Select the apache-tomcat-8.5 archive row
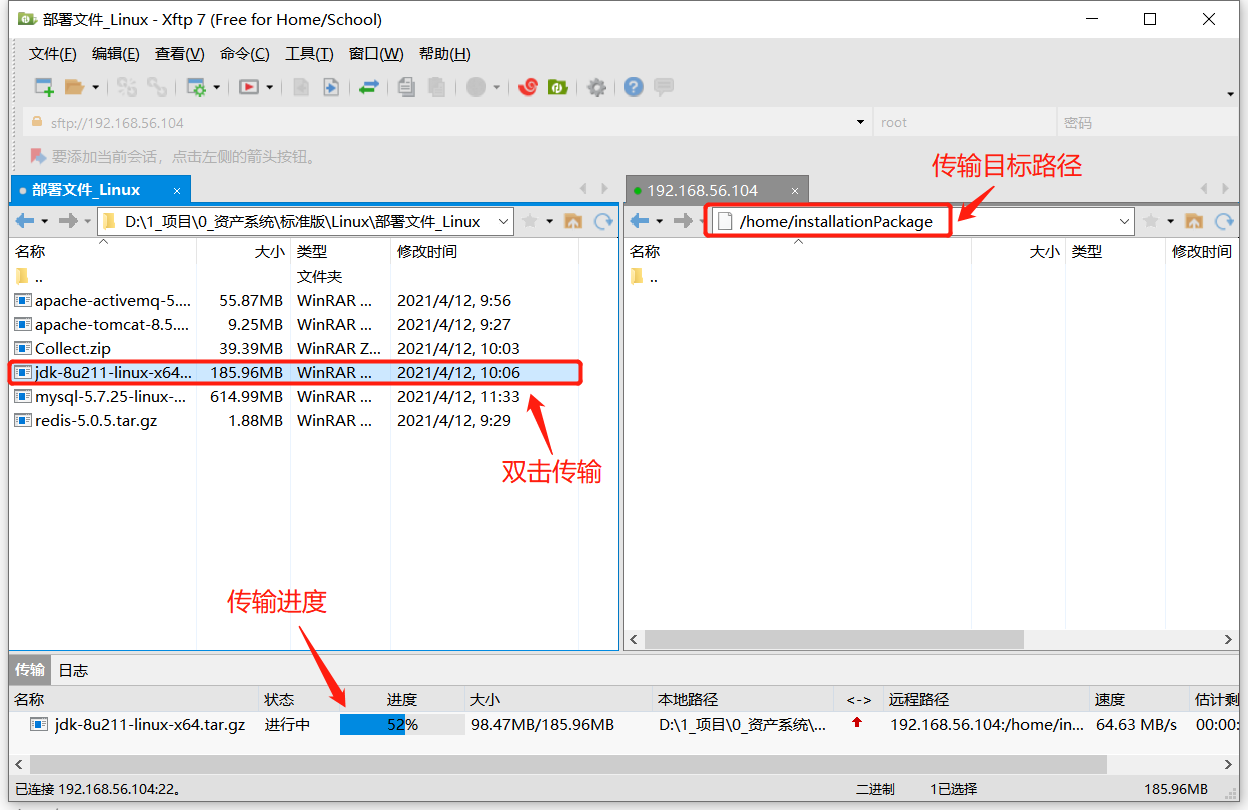This screenshot has width=1248, height=810. (x=296, y=324)
